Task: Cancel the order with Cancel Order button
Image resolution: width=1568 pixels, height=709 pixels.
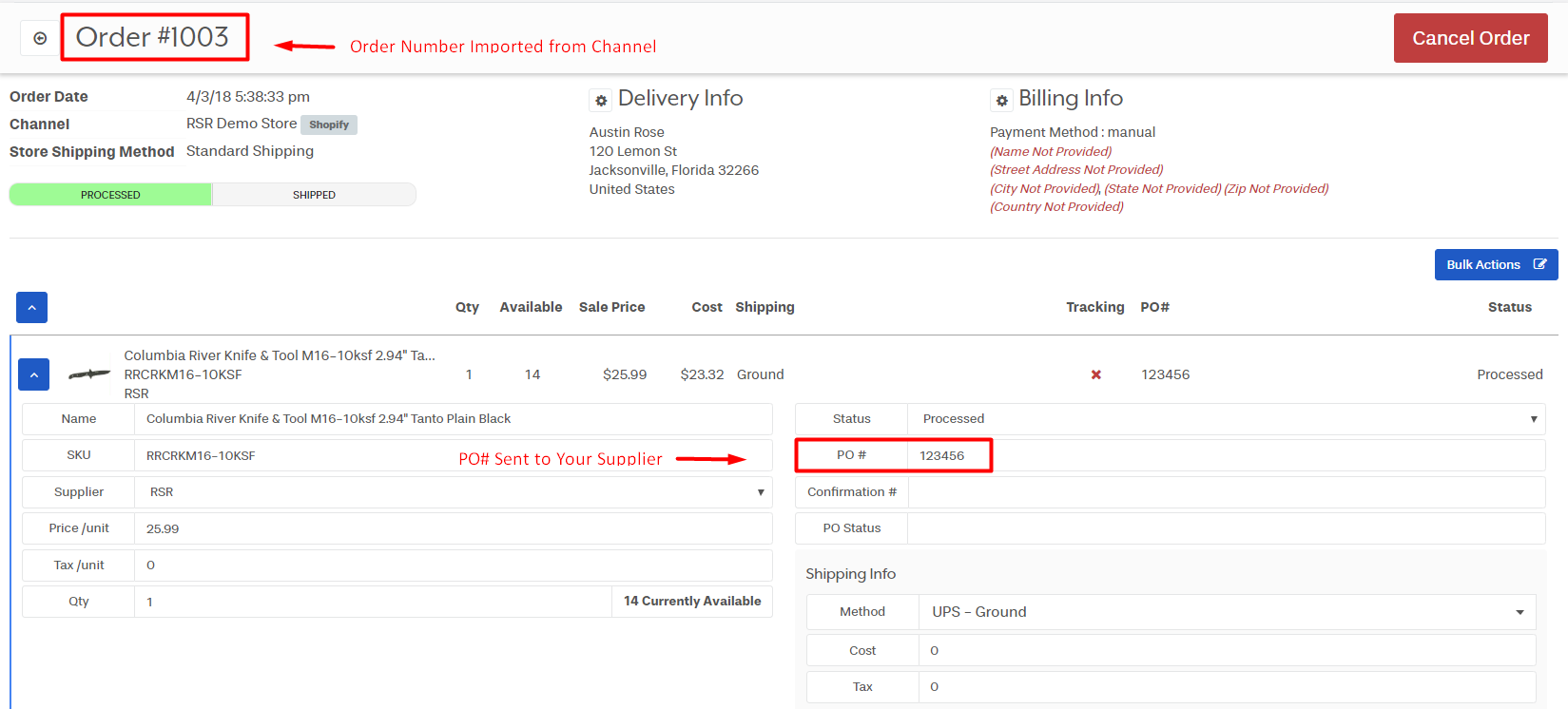Action: click(x=1470, y=38)
